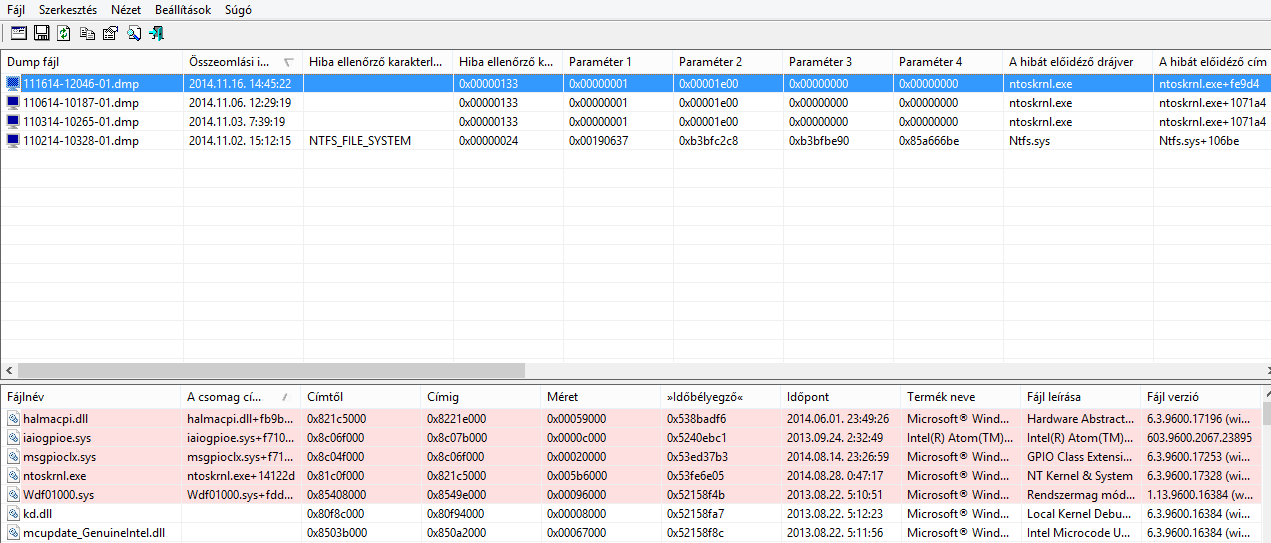Click timestamp 2014.06.01. 23:49:26
The width and height of the screenshot is (1271, 543).
coord(838,419)
